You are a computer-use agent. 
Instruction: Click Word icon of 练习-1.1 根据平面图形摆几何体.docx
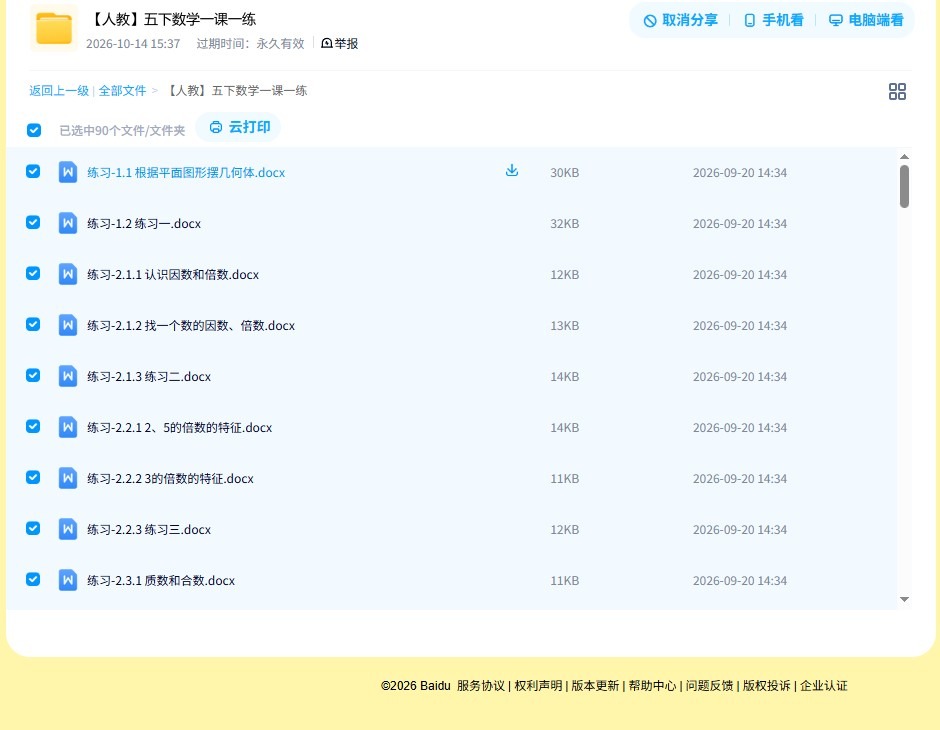point(68,172)
